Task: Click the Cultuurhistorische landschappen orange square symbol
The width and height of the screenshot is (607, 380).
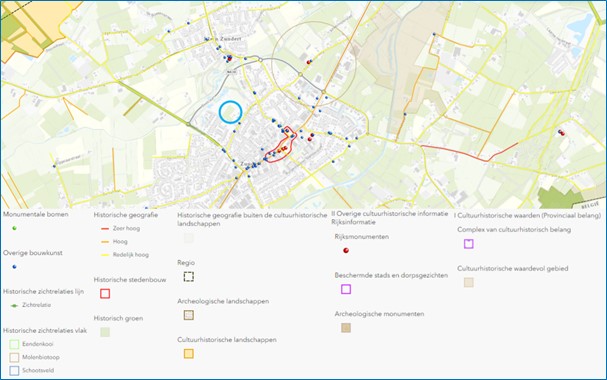Action: (x=189, y=354)
